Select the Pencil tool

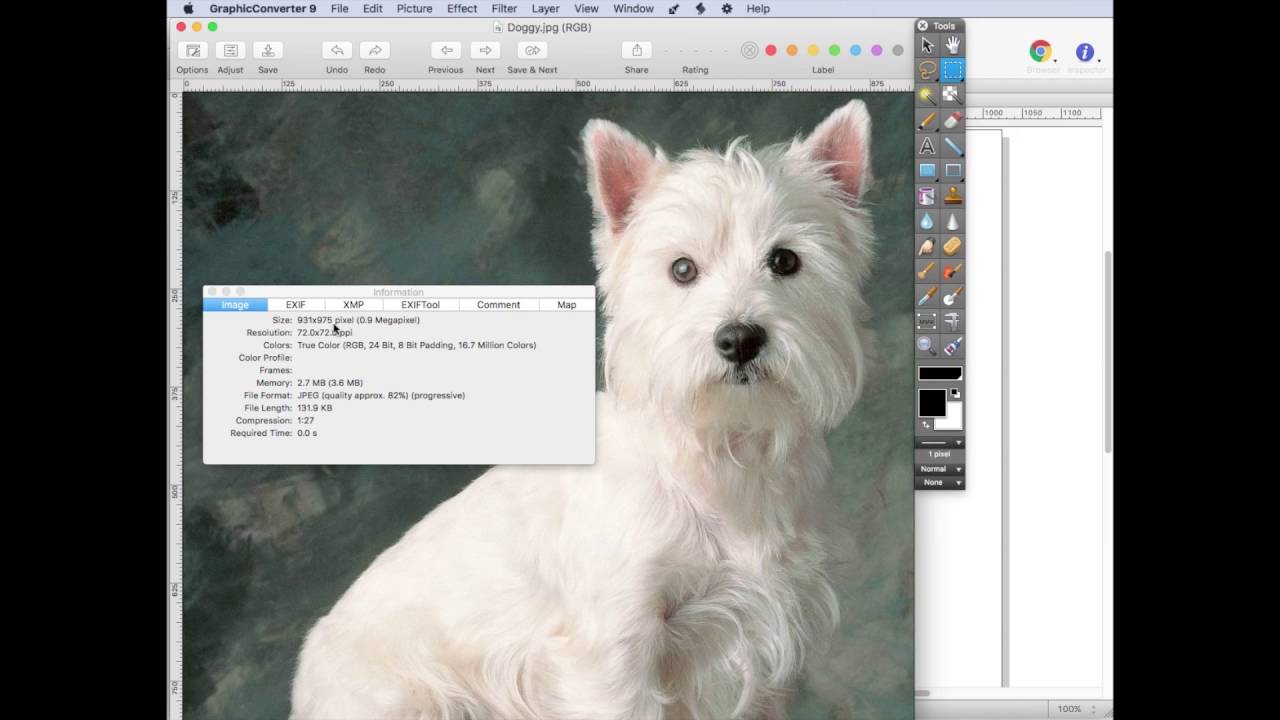(927, 120)
